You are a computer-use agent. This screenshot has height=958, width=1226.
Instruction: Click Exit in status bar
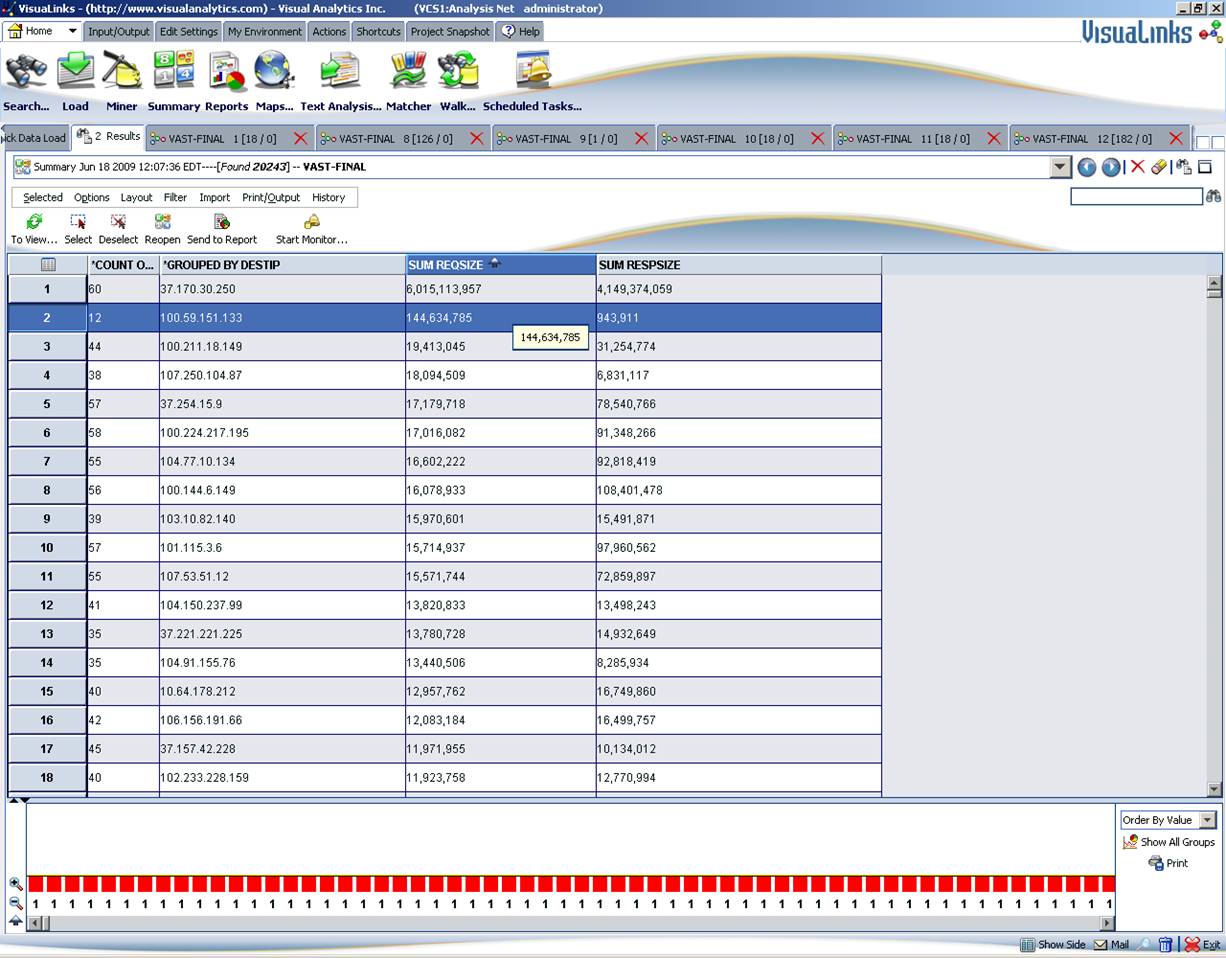pos(1203,944)
